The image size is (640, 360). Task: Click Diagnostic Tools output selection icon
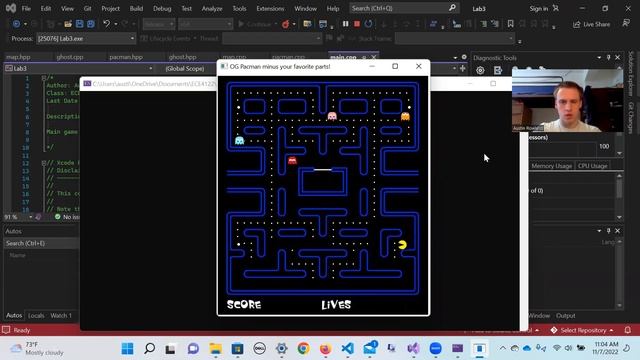click(498, 70)
